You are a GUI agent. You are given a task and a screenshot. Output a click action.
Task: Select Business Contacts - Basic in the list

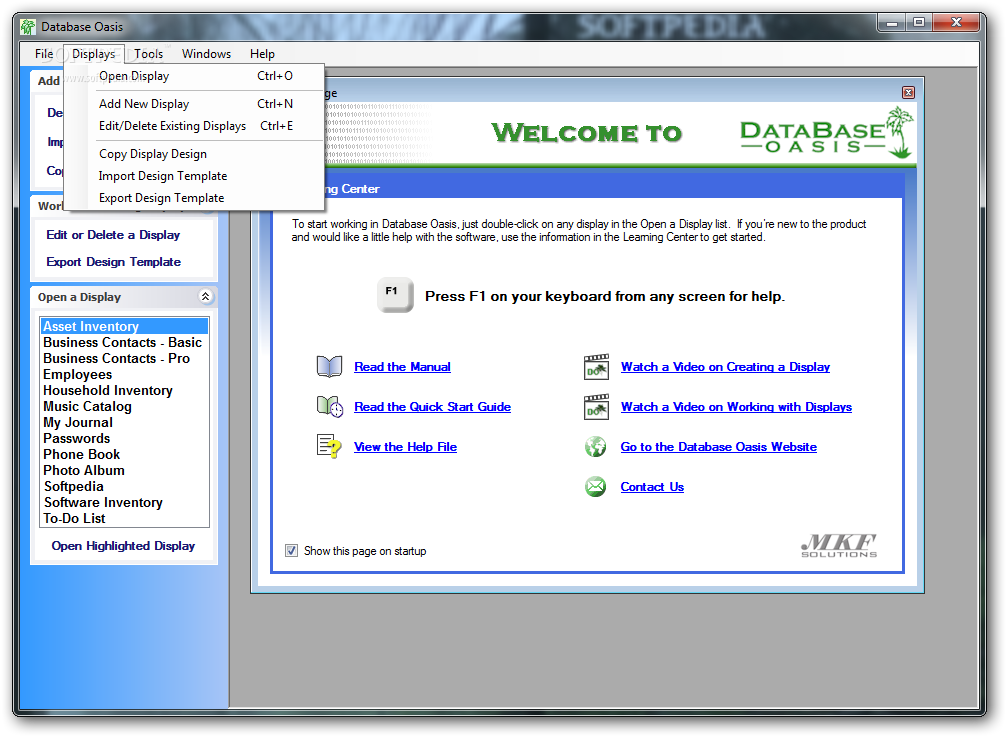125,342
